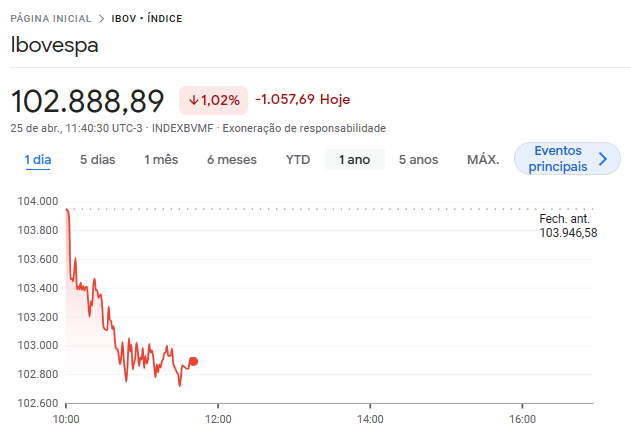Click the 12:00 time axis marker

(218, 419)
